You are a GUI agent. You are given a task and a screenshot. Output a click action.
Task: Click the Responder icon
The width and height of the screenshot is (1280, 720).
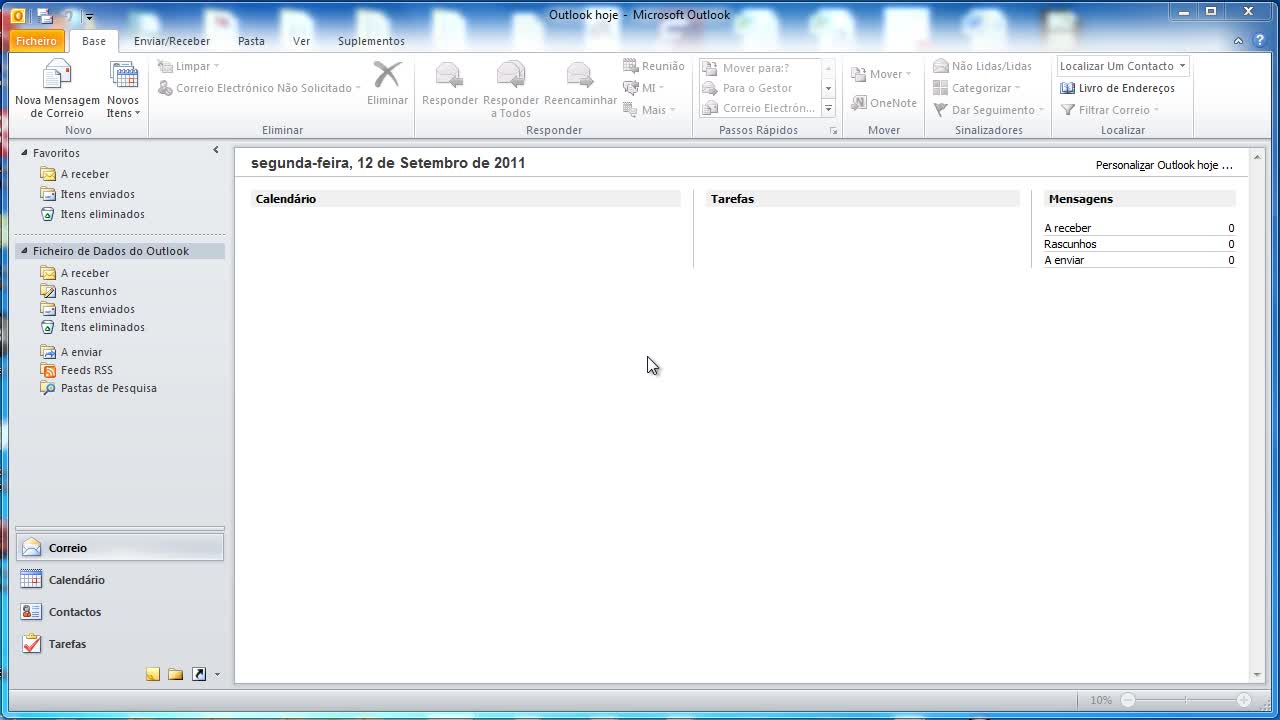pos(450,76)
